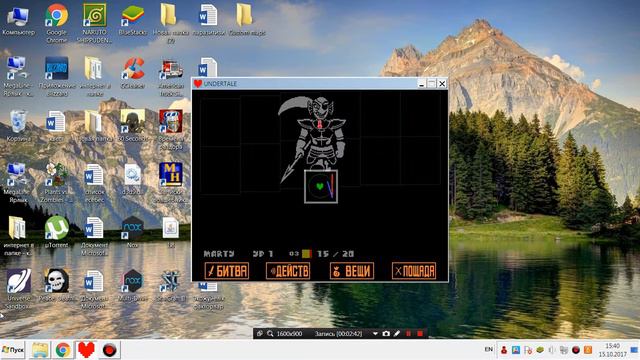
Task: Click the magnifier icon on recorder toolbar
Action: tap(270, 333)
